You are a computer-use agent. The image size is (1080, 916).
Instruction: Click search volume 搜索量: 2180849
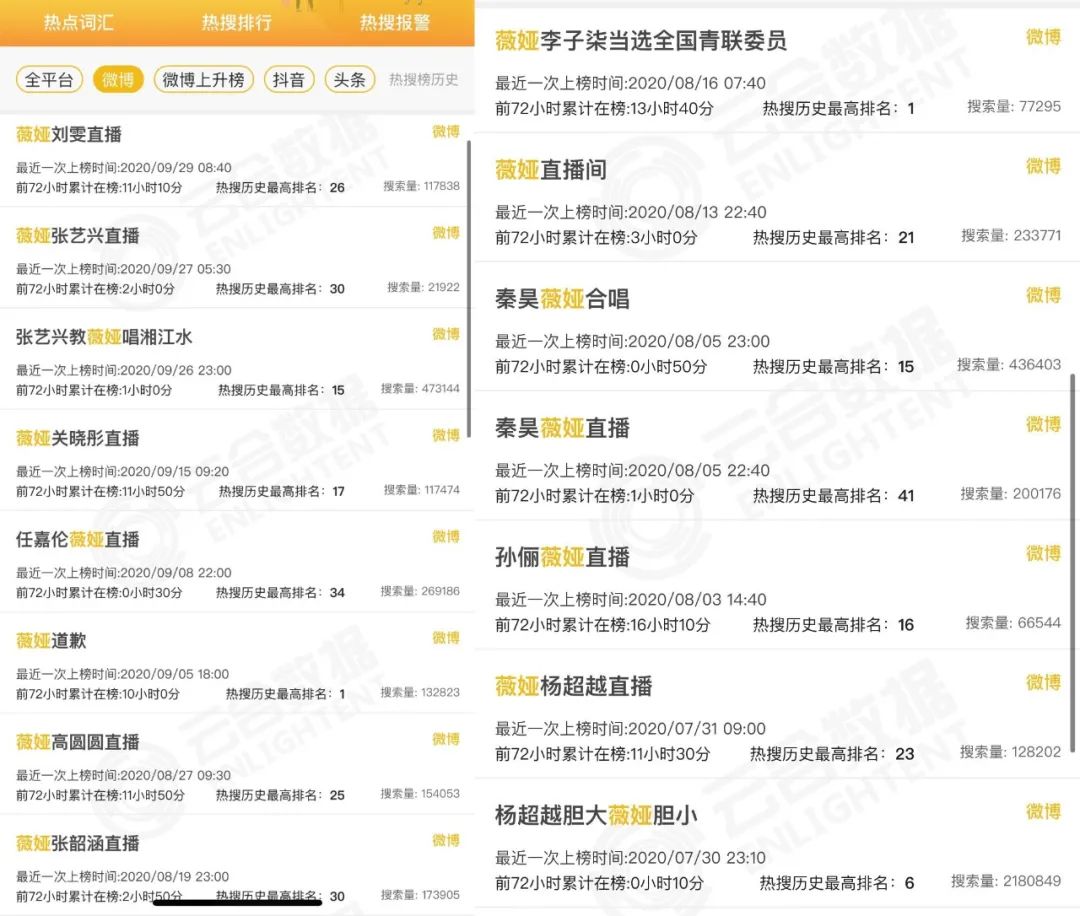click(1006, 881)
